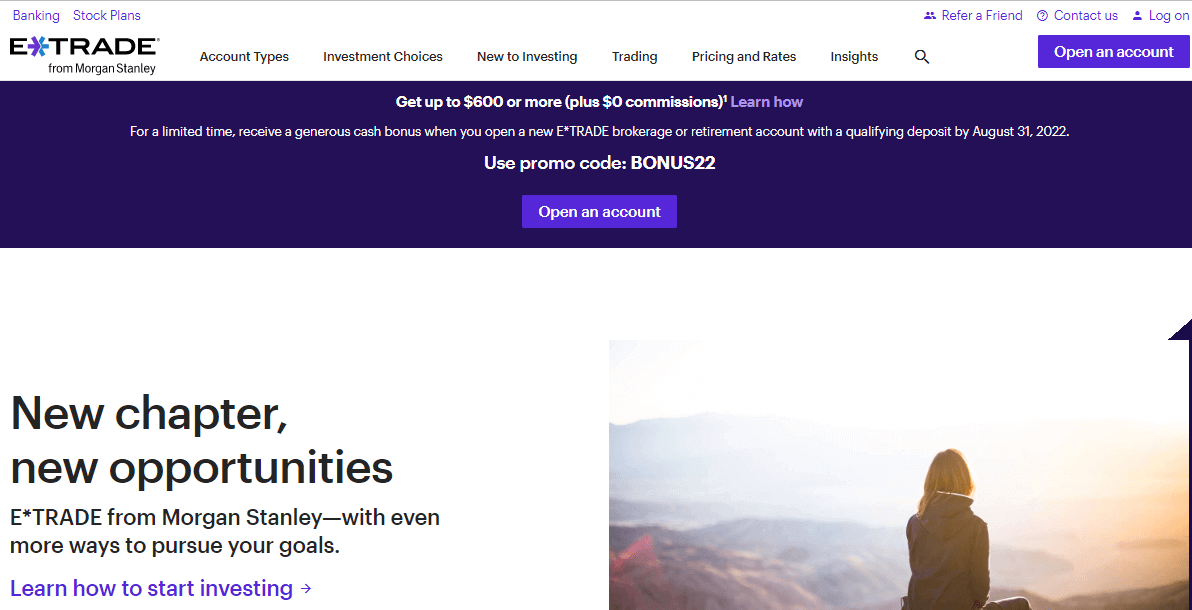Open the Trading menu
The width and height of the screenshot is (1192, 610).
[634, 57]
